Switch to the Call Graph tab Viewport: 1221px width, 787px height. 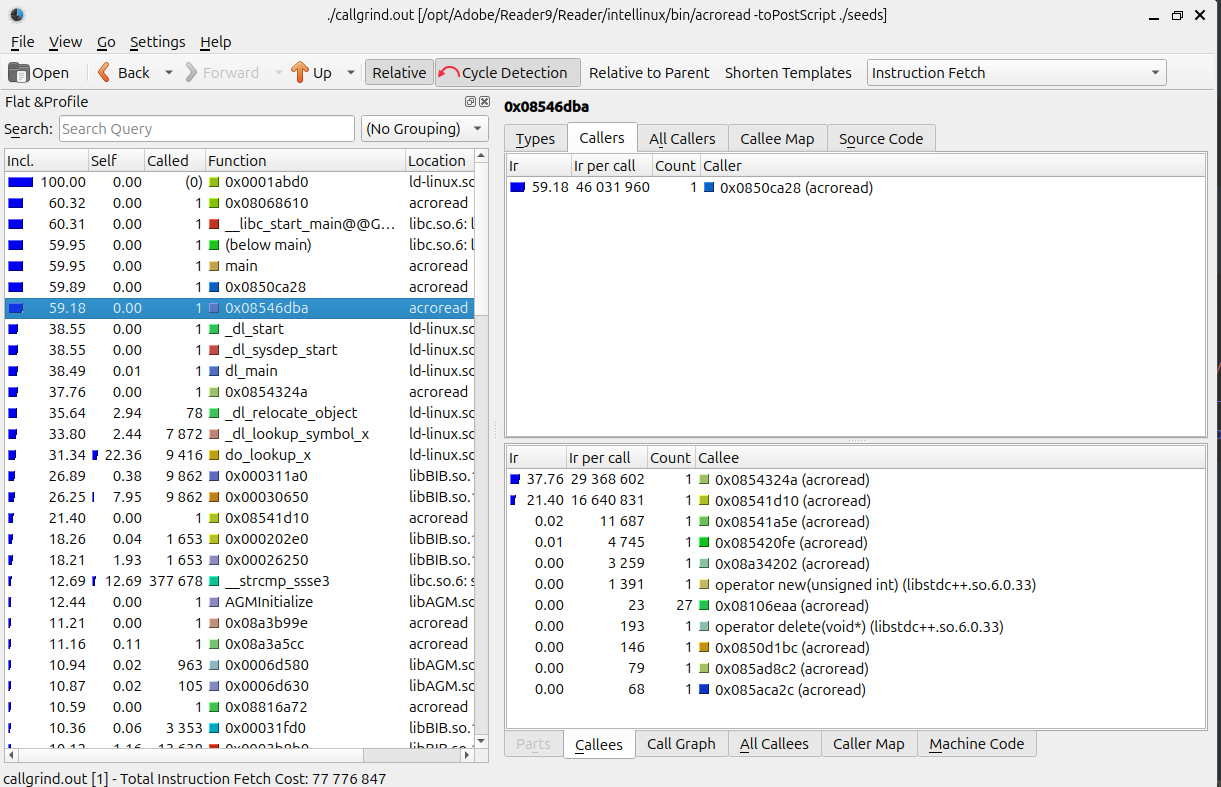[681, 744]
